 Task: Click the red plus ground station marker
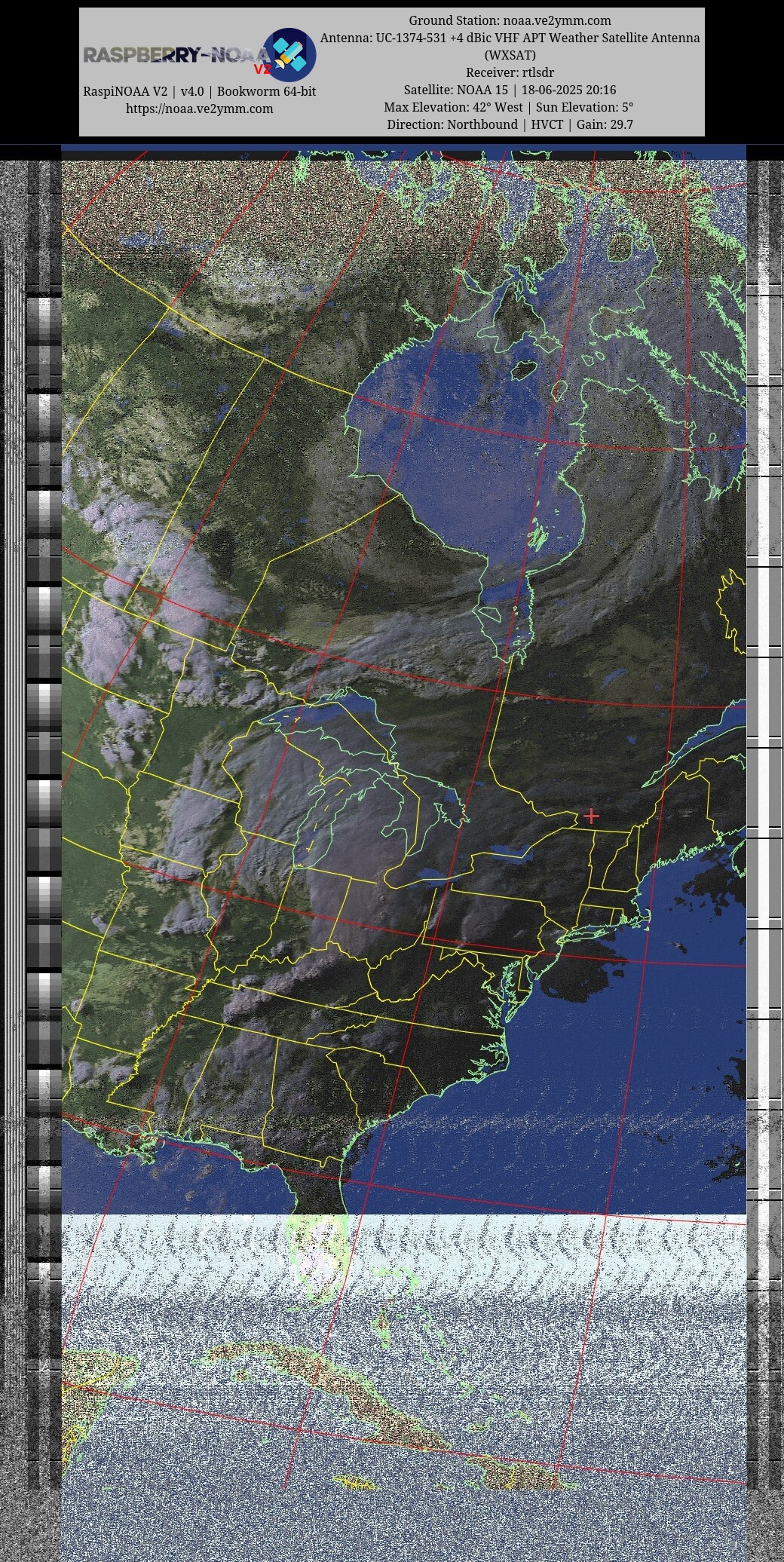click(x=591, y=816)
